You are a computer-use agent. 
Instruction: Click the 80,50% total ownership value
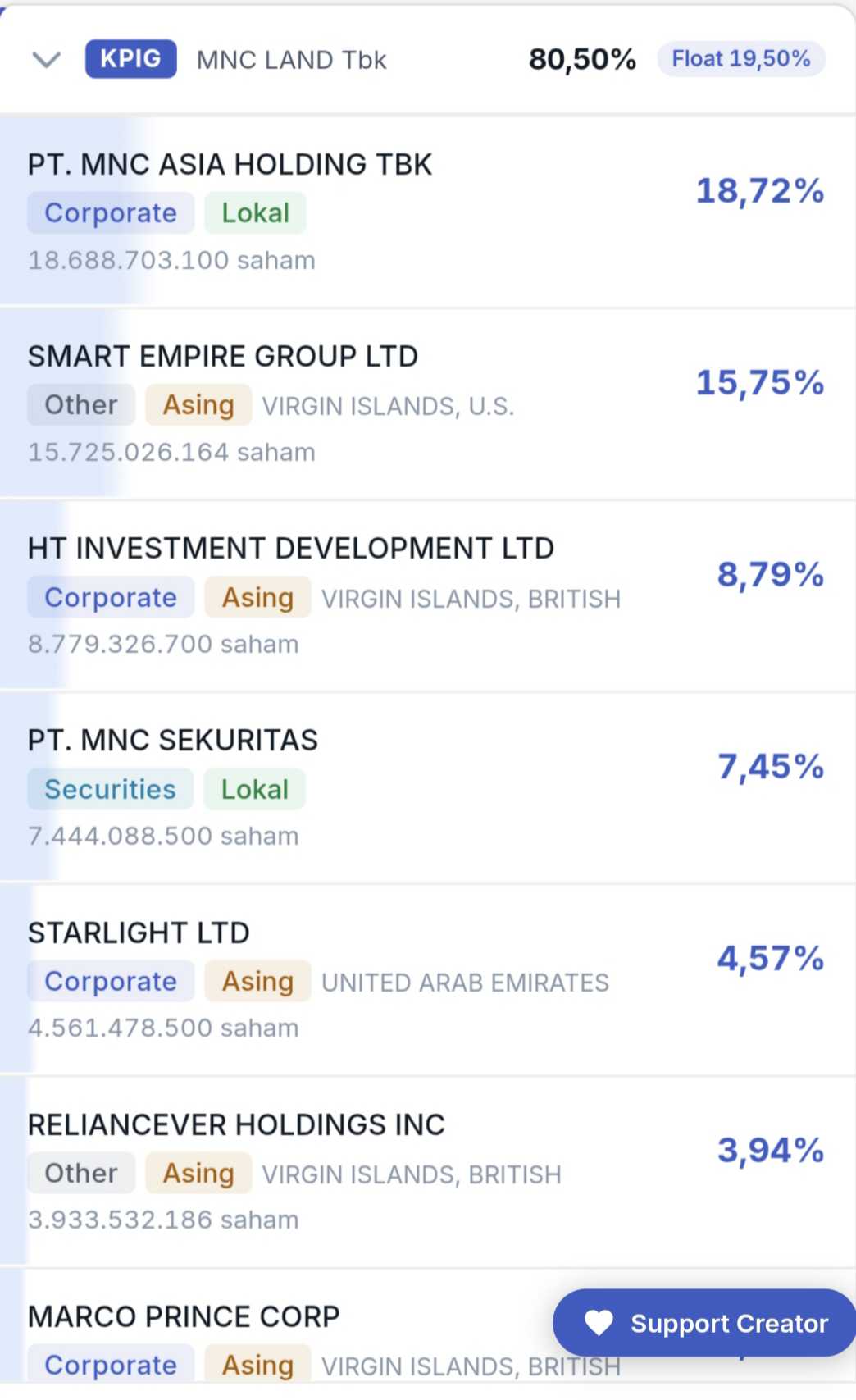point(582,59)
